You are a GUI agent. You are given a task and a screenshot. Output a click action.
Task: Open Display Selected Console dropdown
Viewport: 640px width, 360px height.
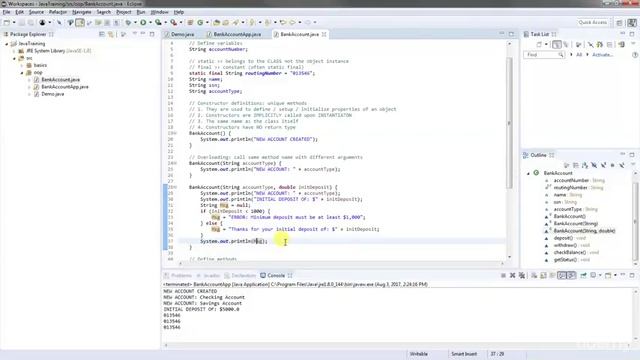click(600, 276)
